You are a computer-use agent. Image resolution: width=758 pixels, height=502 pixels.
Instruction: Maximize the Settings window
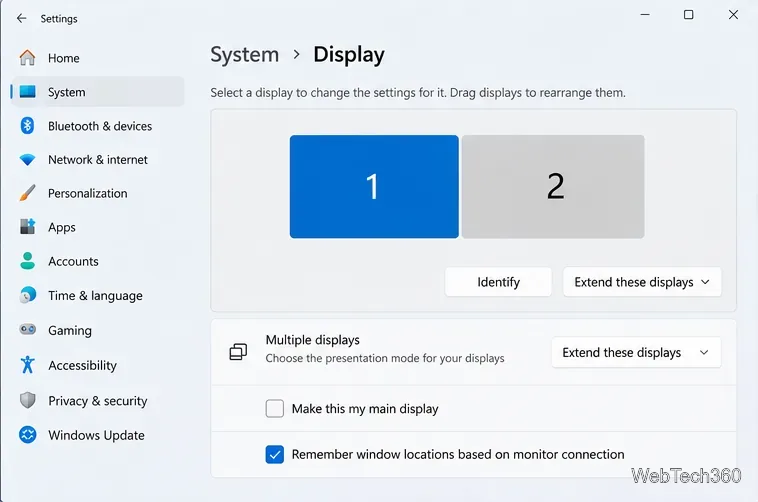[x=688, y=15]
